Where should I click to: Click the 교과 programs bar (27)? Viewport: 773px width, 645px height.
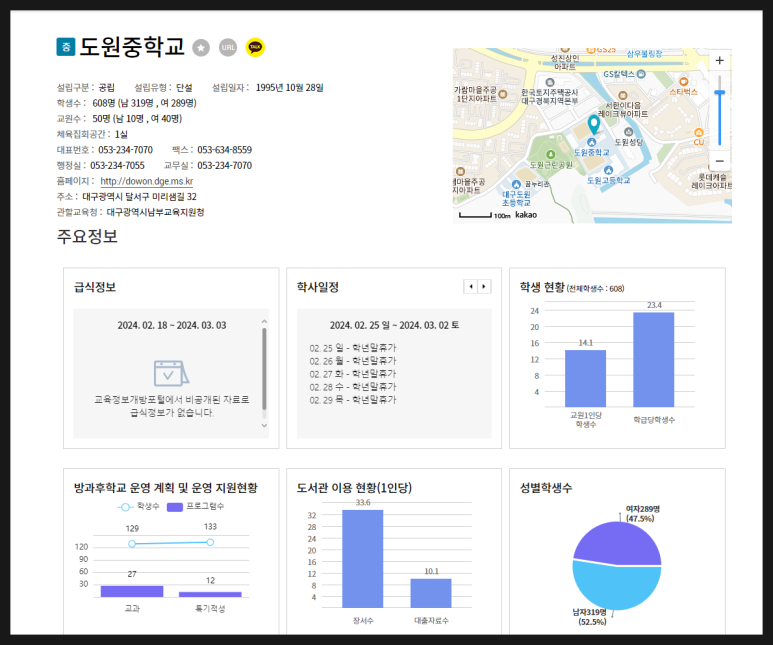[132, 591]
